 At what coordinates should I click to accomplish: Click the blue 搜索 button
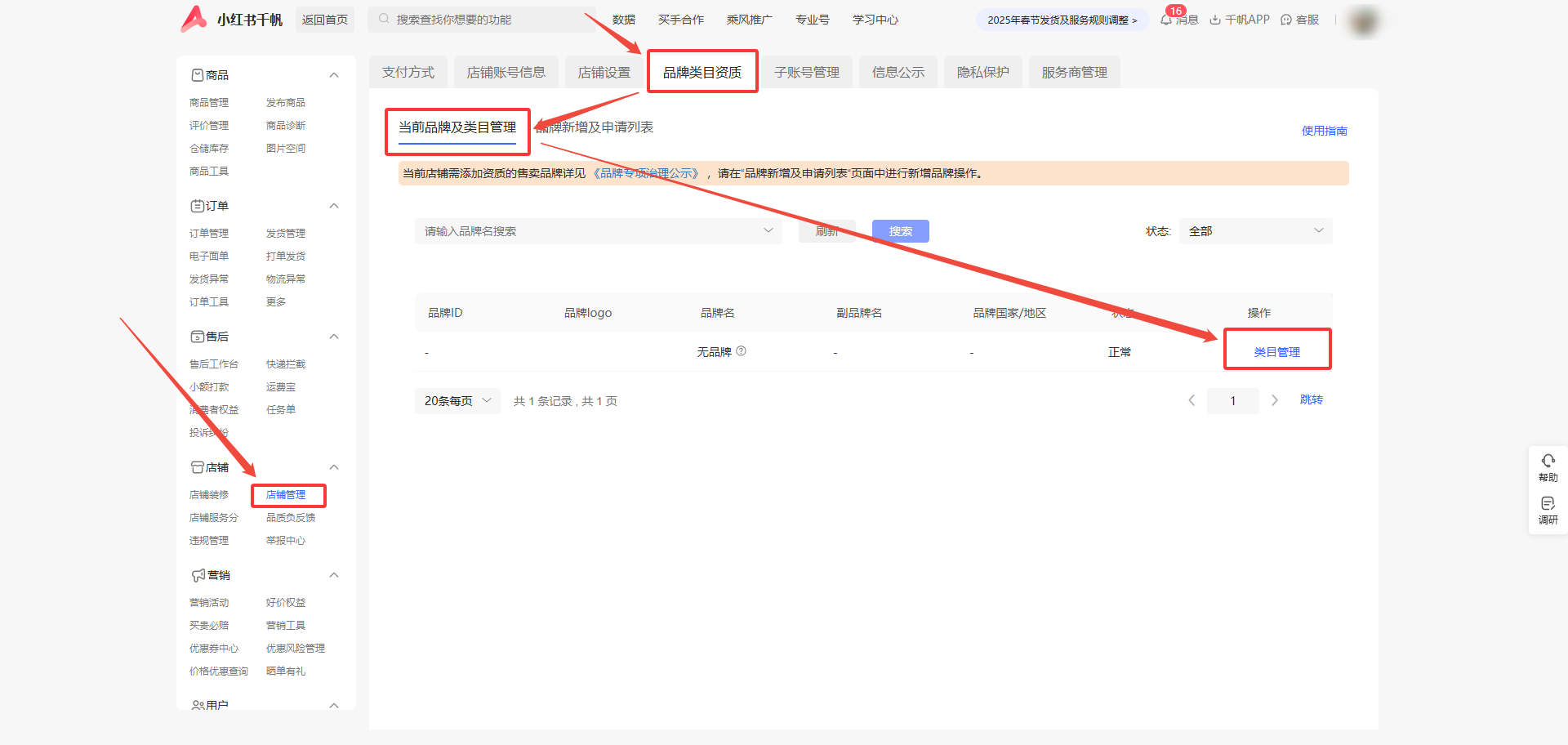click(901, 231)
